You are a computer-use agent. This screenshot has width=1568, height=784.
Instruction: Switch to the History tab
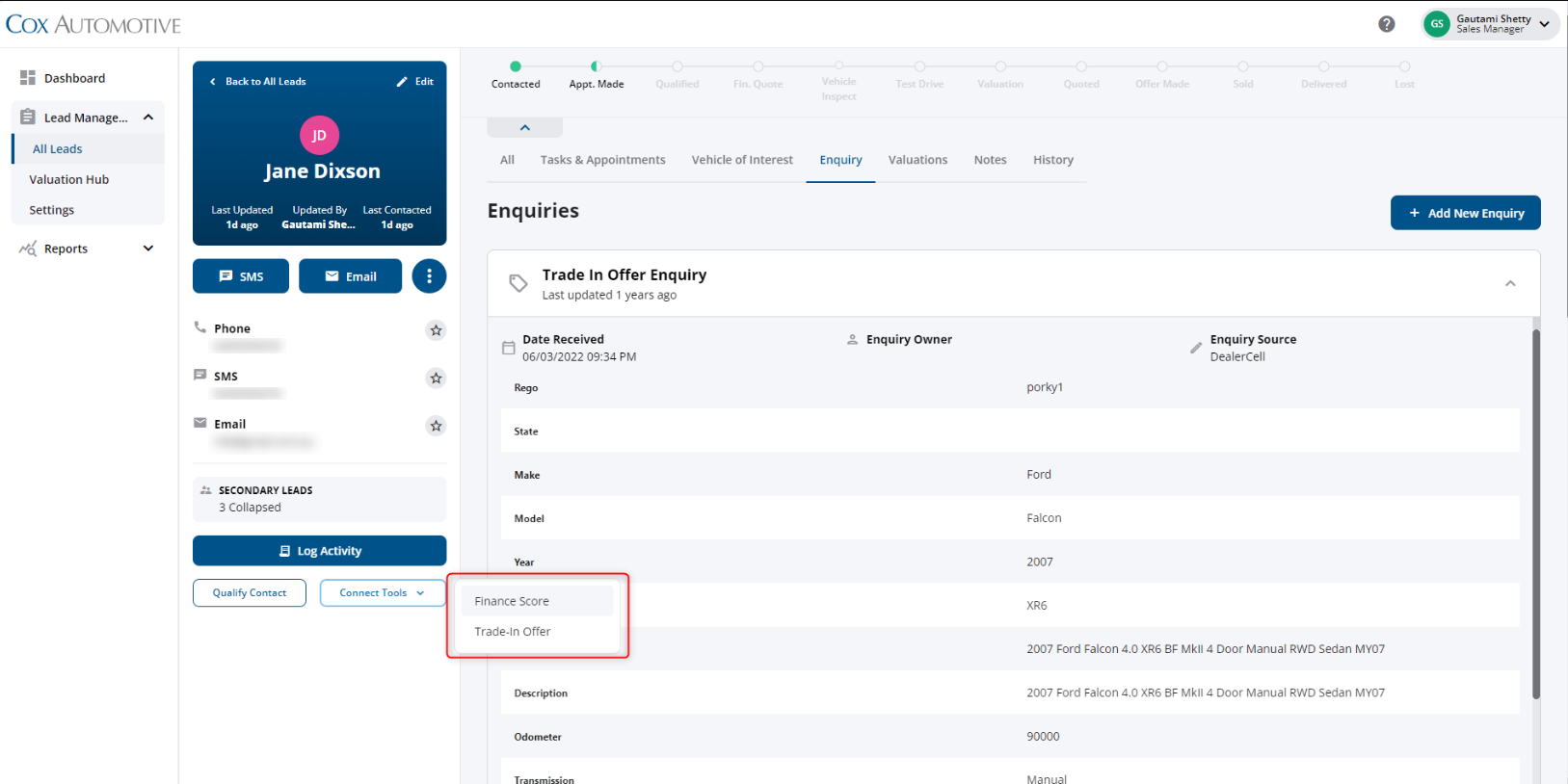tap(1053, 160)
